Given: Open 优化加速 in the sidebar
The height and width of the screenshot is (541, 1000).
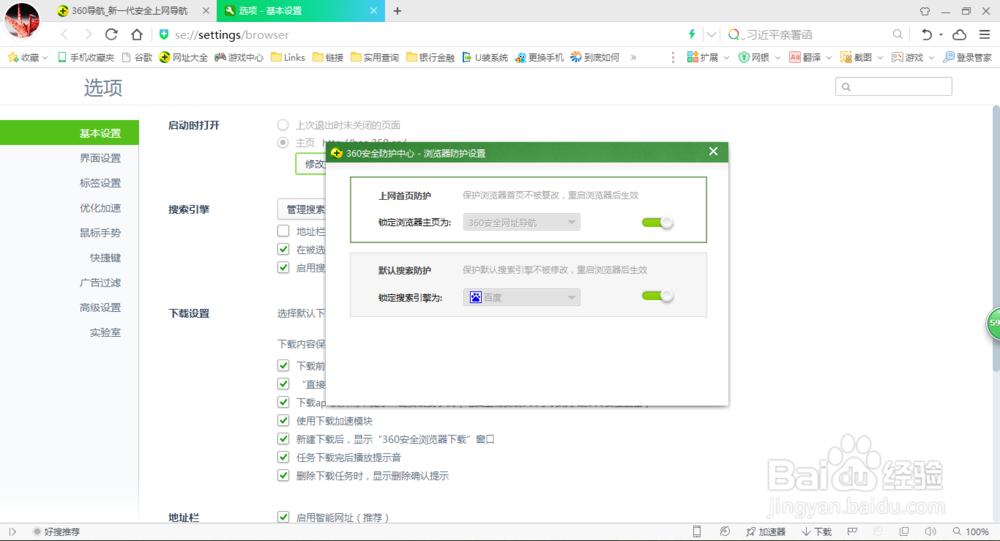Looking at the screenshot, I should (100, 208).
